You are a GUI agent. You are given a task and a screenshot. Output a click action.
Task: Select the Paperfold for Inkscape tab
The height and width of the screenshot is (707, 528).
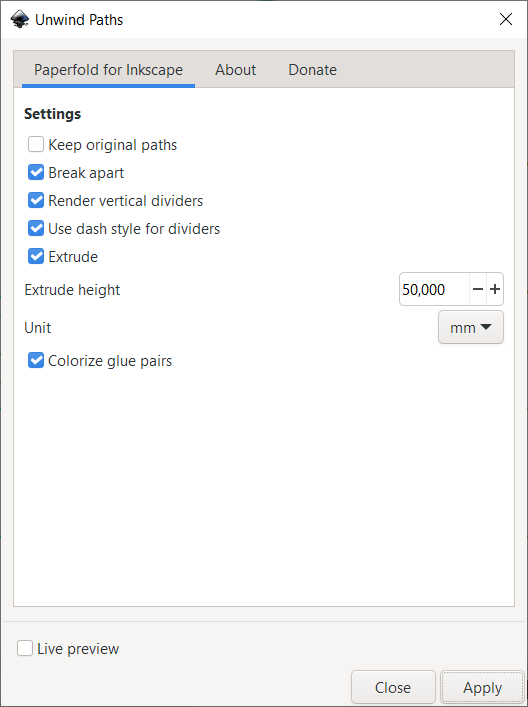pos(108,70)
